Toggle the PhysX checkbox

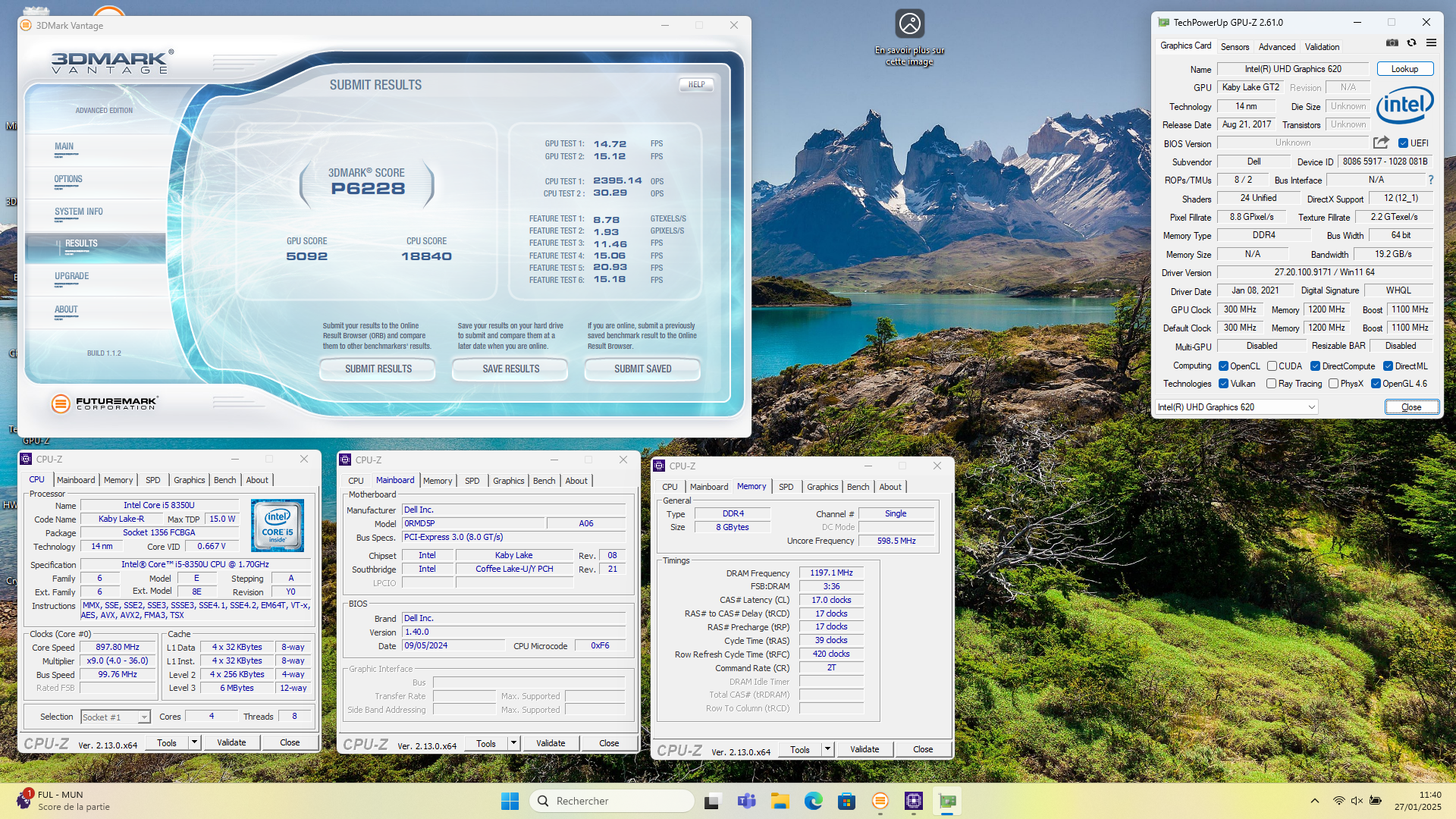click(x=1333, y=384)
